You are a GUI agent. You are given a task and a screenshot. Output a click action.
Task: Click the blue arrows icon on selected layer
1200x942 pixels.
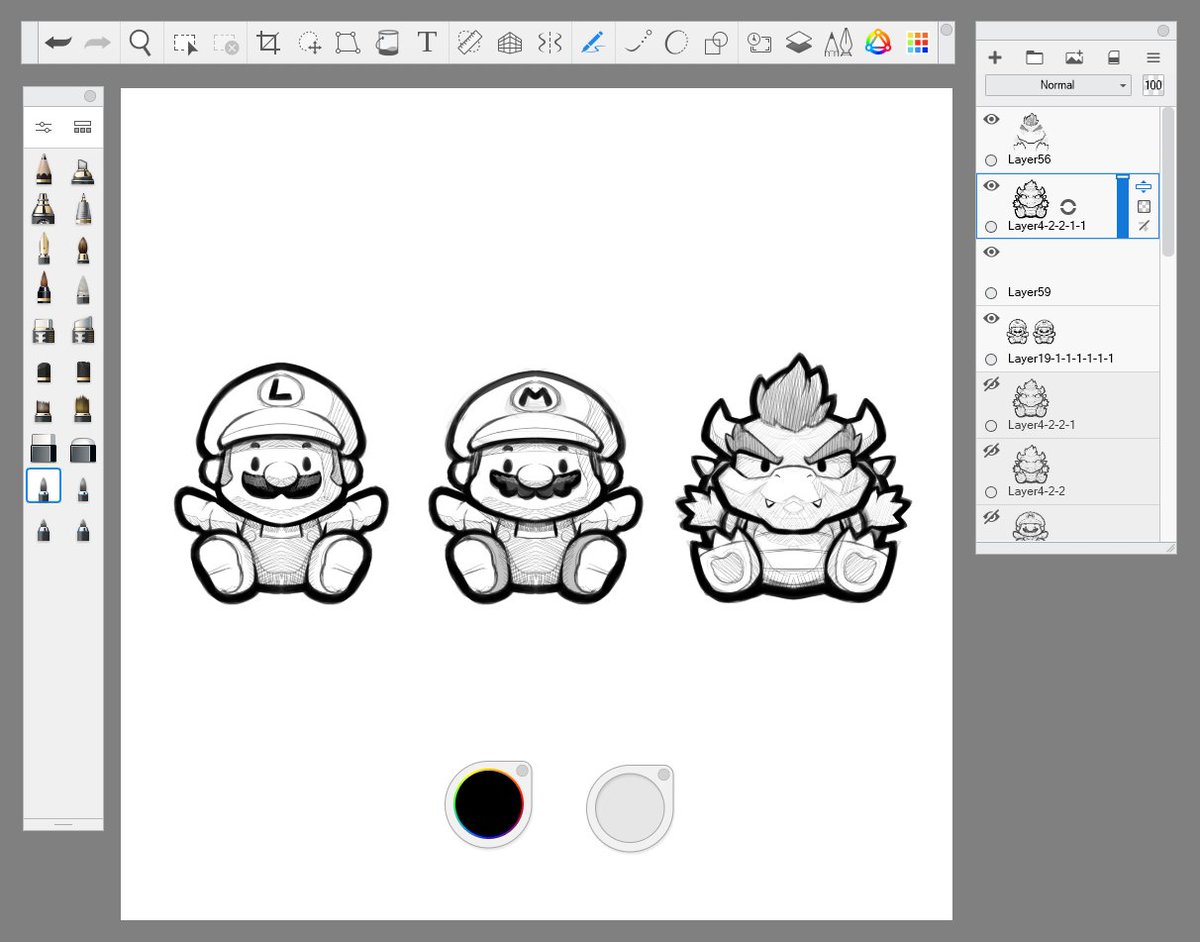[1144, 187]
